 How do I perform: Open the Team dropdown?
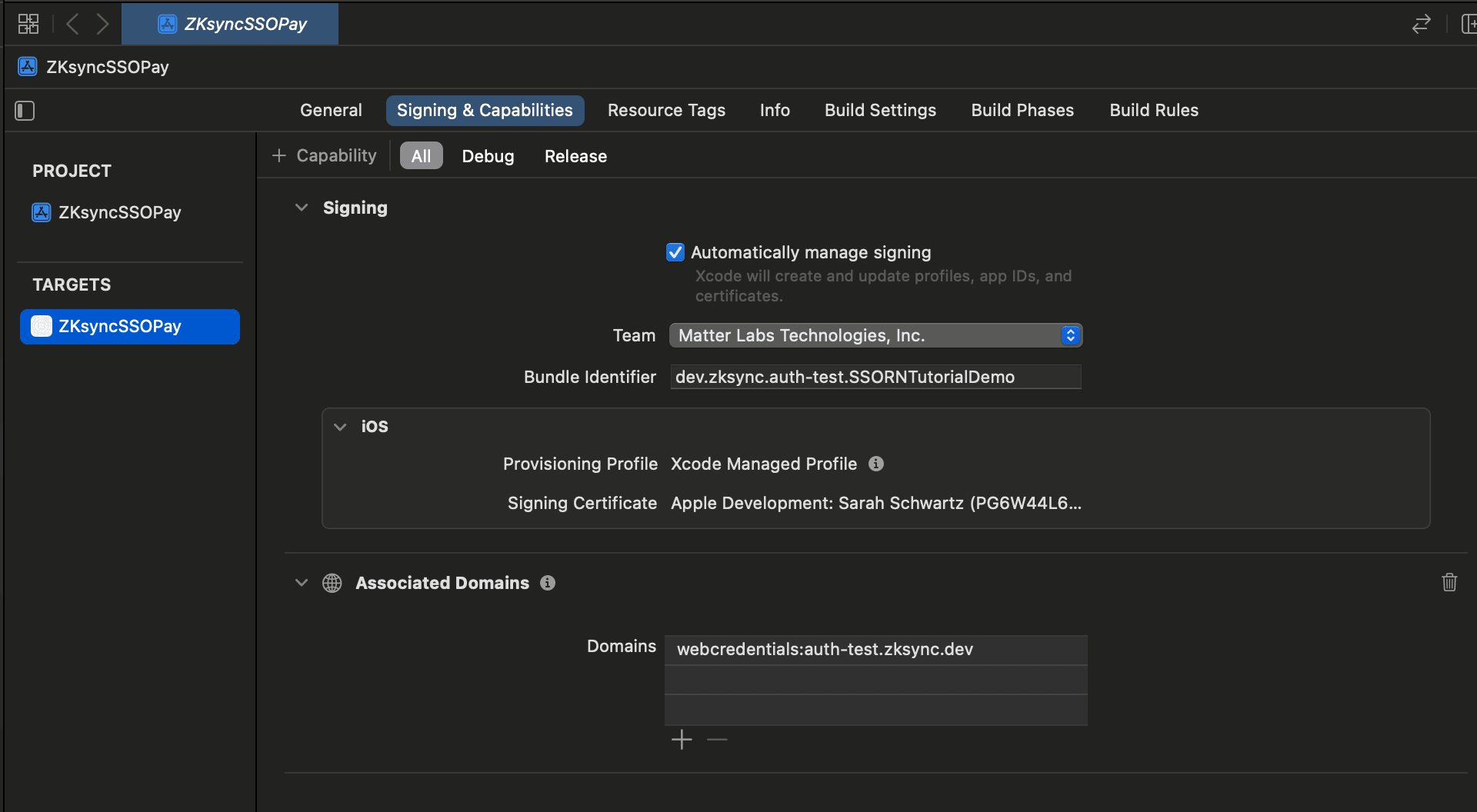(875, 335)
